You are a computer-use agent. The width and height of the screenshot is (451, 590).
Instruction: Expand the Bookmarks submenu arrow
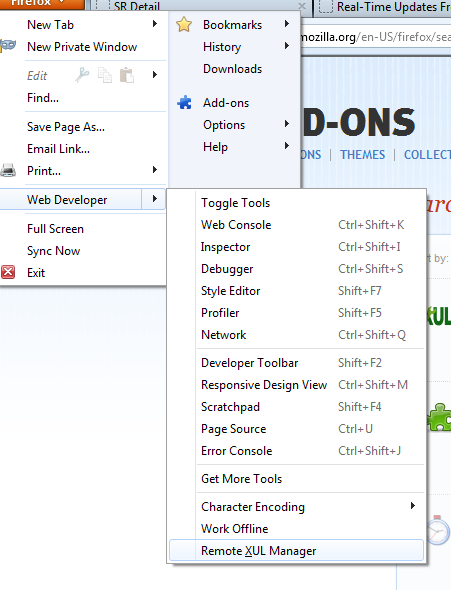point(287,24)
